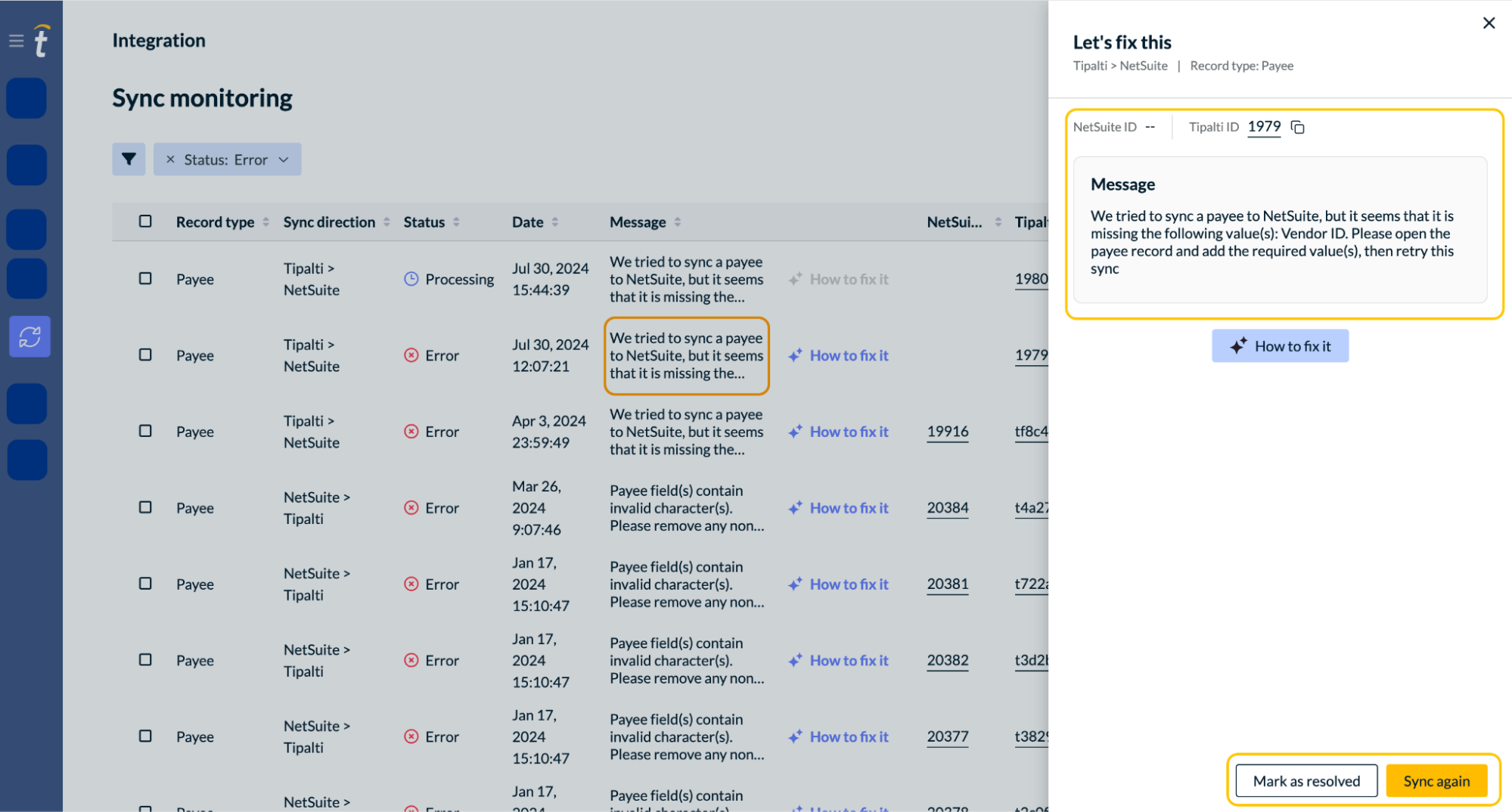The width and height of the screenshot is (1512, 812).
Task: Close the Let's fix this panel
Action: coord(1489,23)
